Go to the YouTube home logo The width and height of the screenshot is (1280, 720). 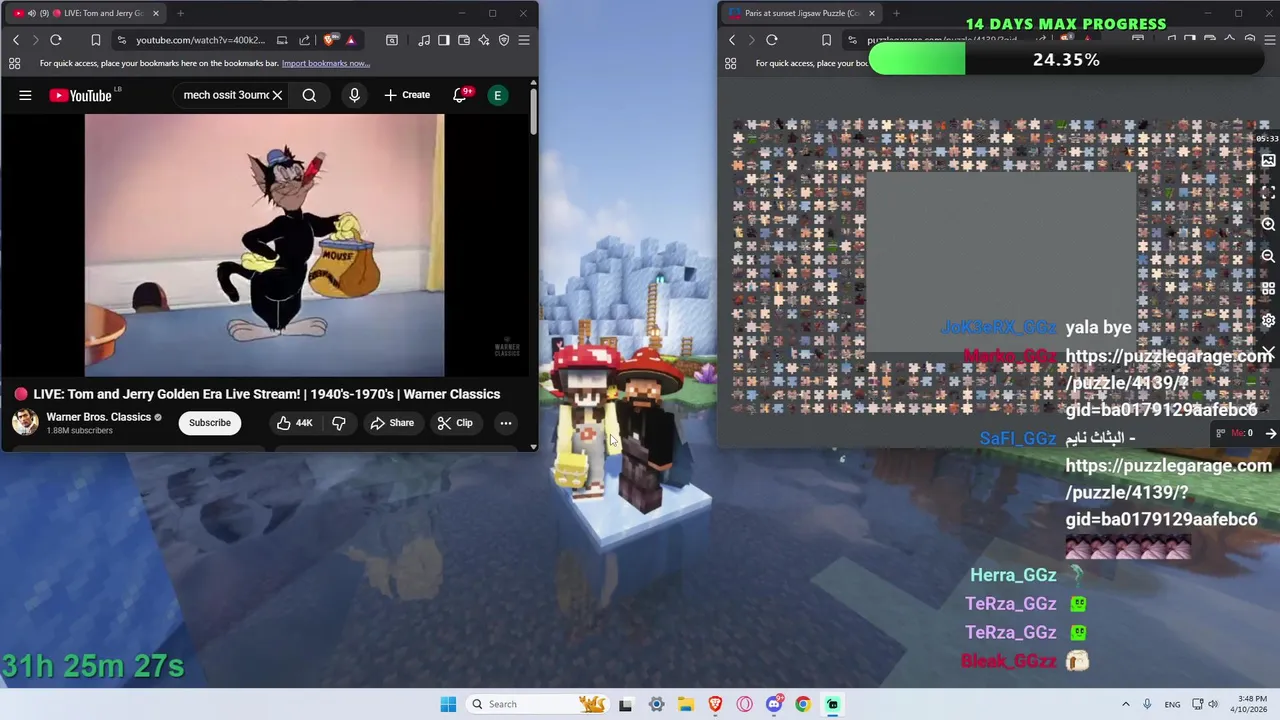(x=81, y=95)
